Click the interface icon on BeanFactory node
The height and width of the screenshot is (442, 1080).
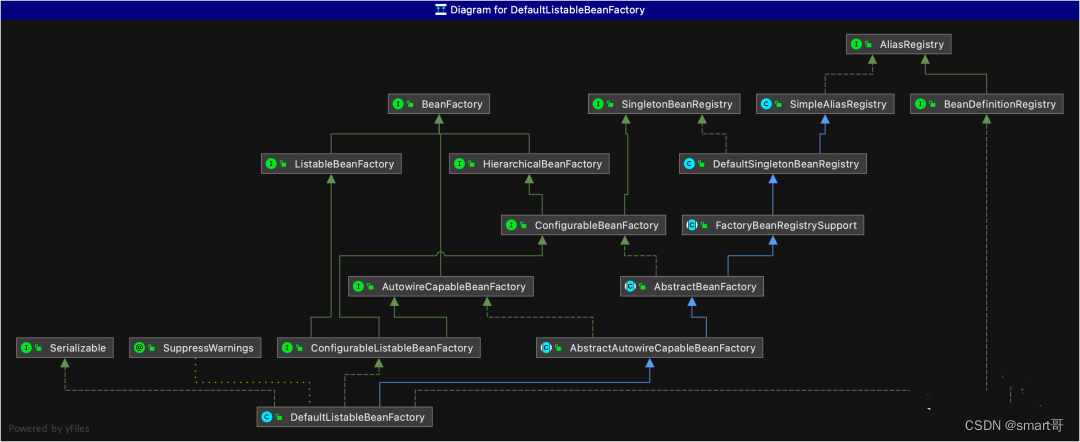398,105
